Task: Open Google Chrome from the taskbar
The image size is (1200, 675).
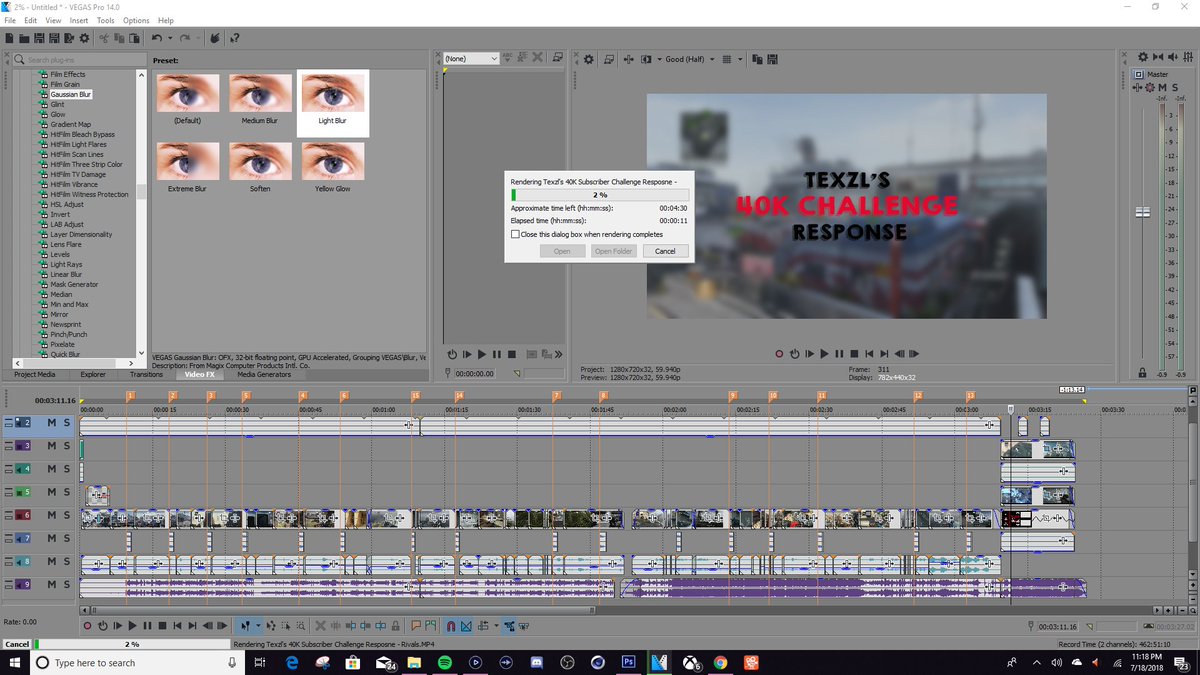Action: (720, 662)
